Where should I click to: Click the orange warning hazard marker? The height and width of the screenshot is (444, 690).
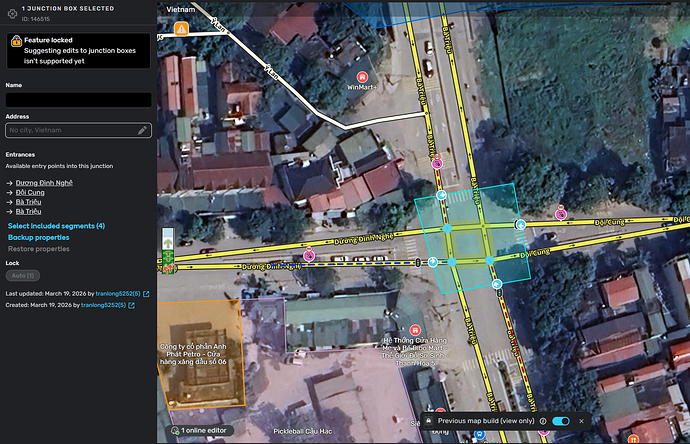click(181, 29)
